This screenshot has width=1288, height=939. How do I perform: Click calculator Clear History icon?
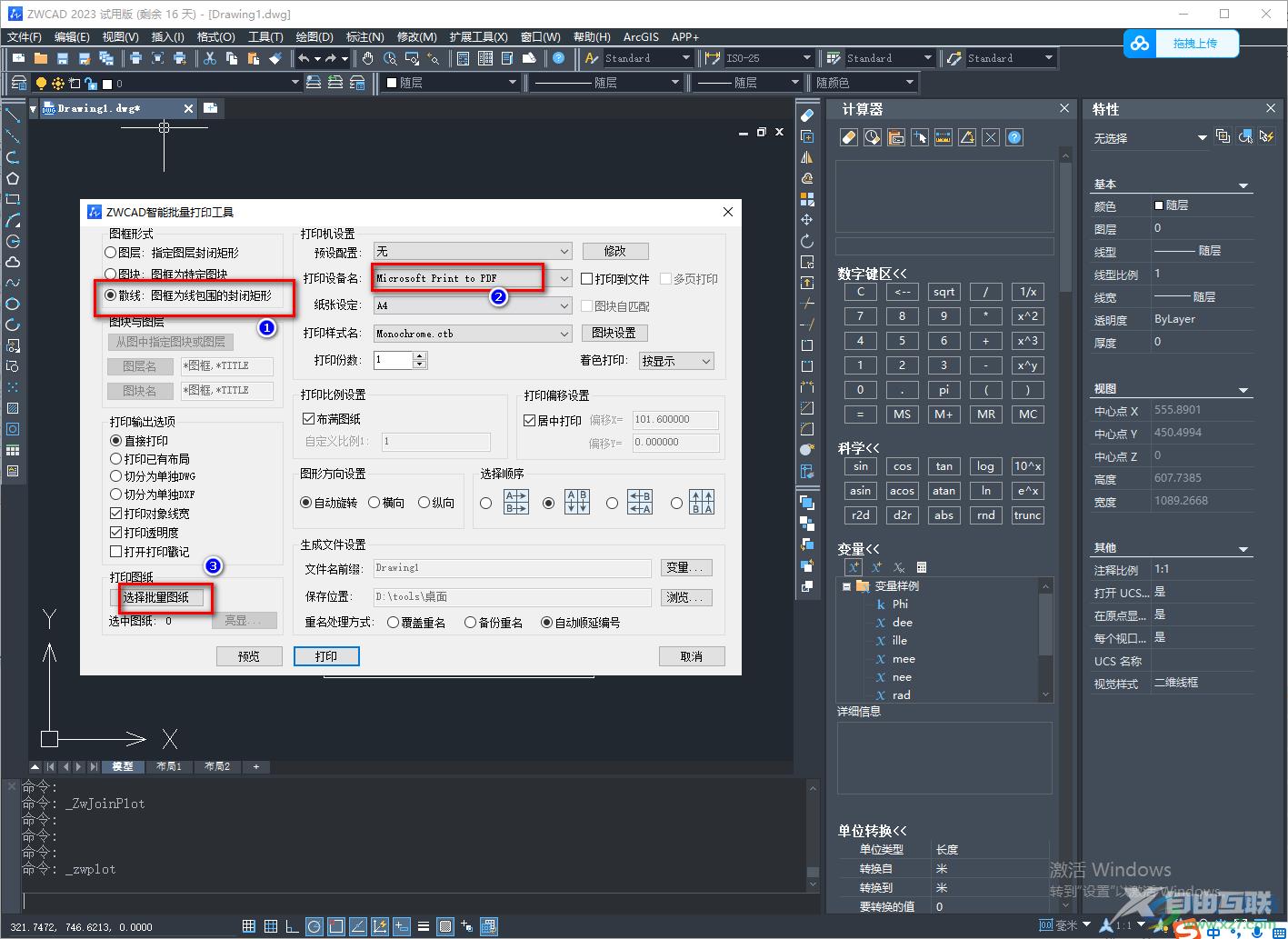873,137
